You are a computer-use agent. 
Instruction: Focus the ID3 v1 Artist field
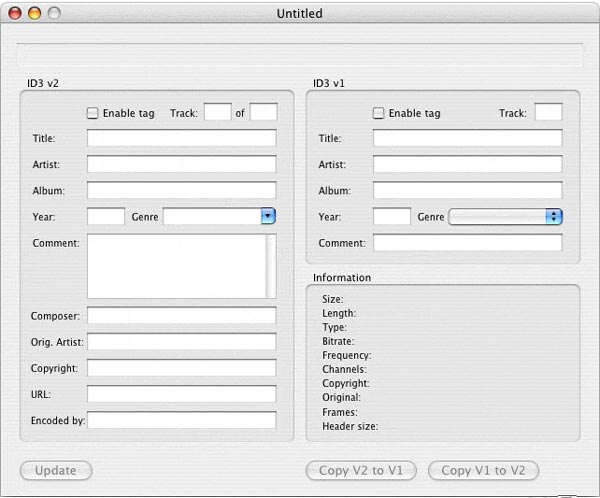coord(468,164)
